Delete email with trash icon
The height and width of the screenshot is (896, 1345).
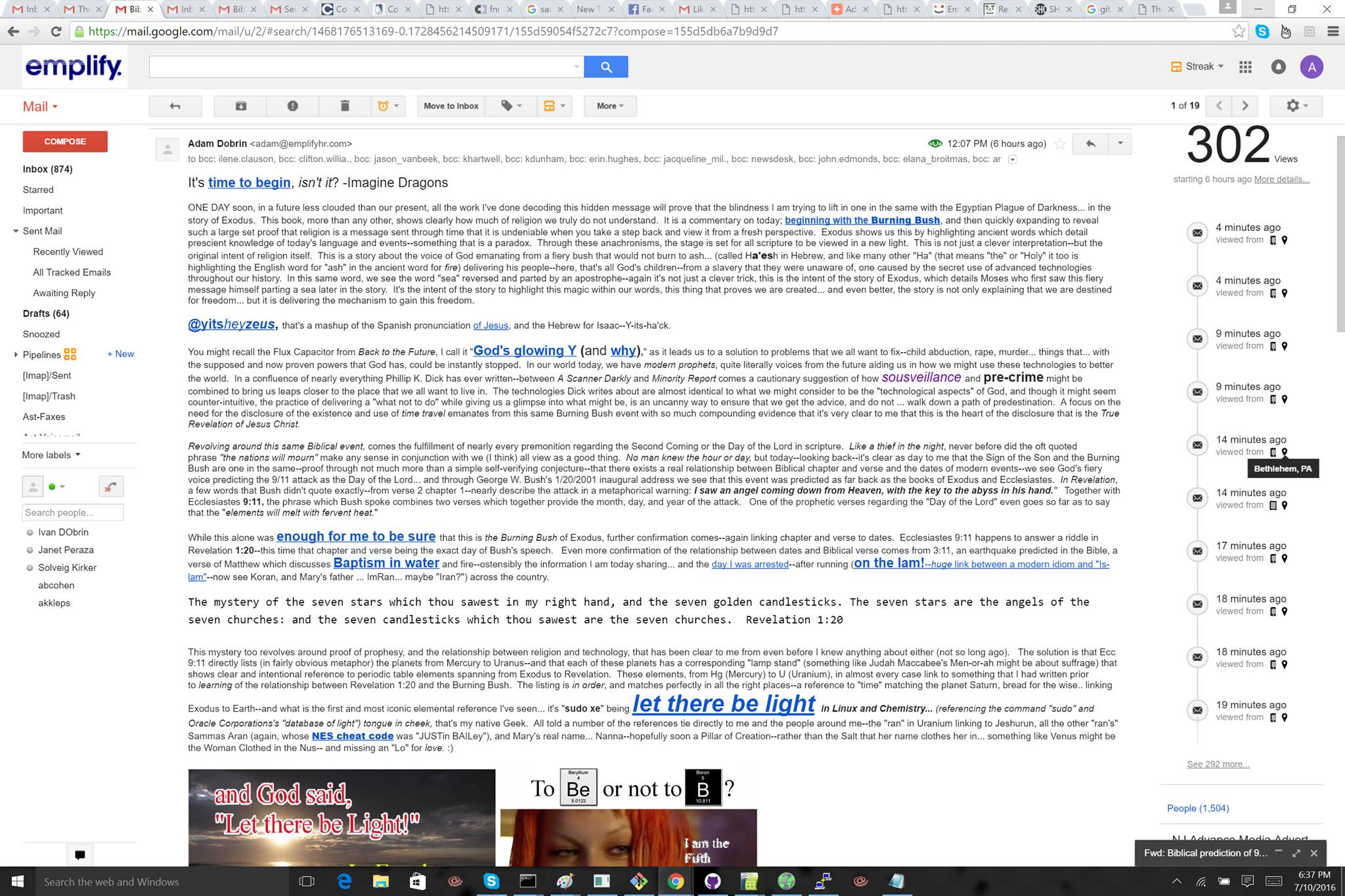pos(345,106)
